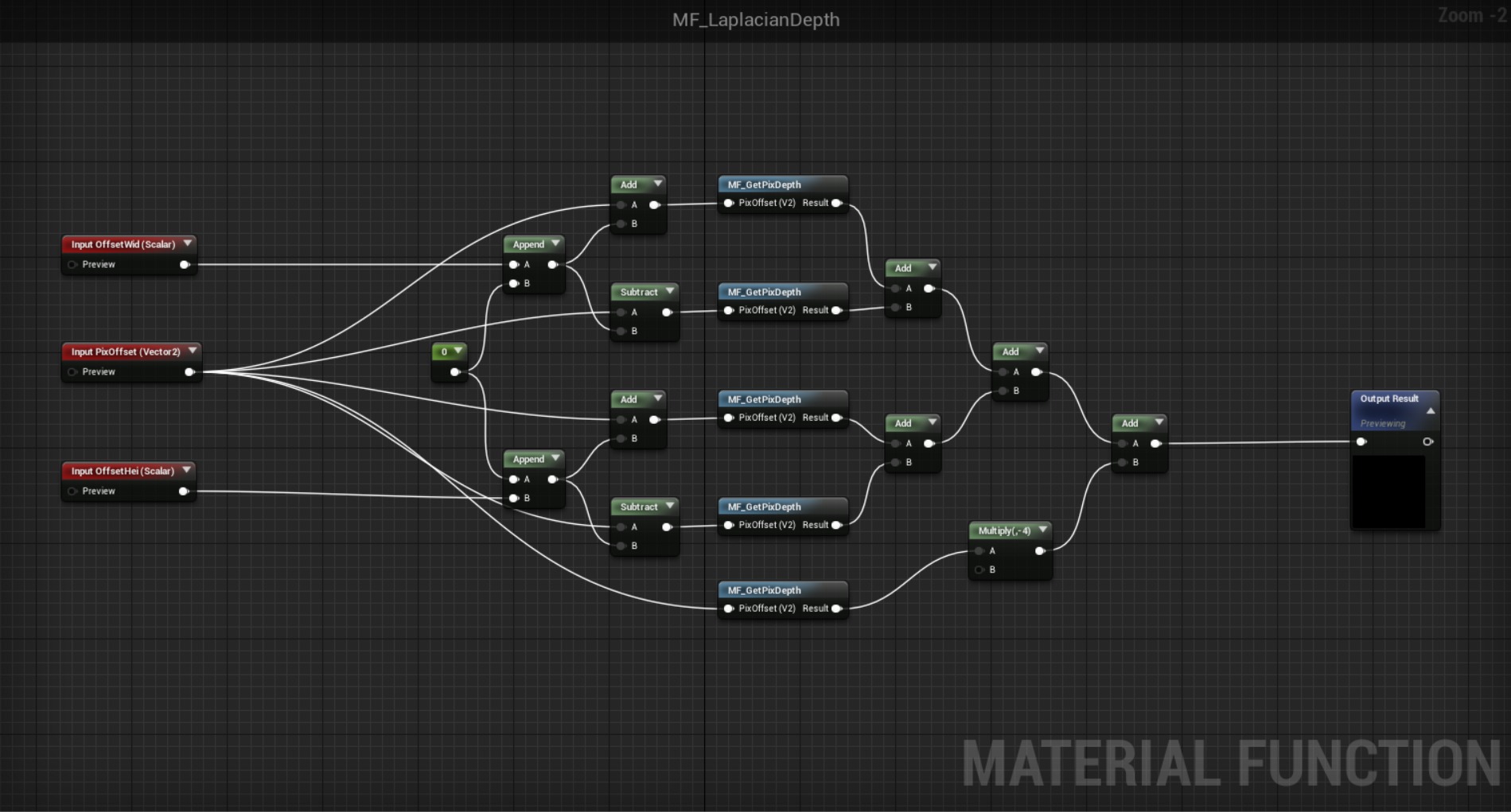Click A pin of Append node connected to OffsetWid
Viewport: 1511px width, 812px height.
(514, 265)
